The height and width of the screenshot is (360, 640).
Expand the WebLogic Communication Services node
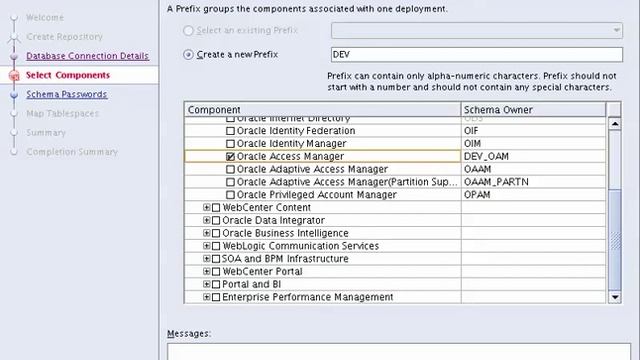pyautogui.click(x=207, y=246)
